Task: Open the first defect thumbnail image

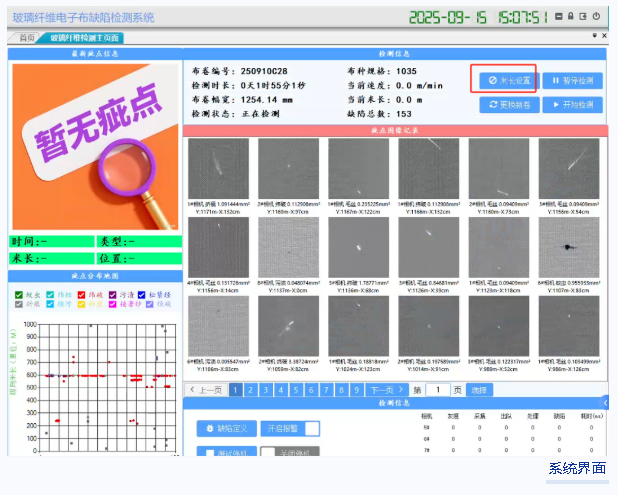Action: pyautogui.click(x=217, y=168)
